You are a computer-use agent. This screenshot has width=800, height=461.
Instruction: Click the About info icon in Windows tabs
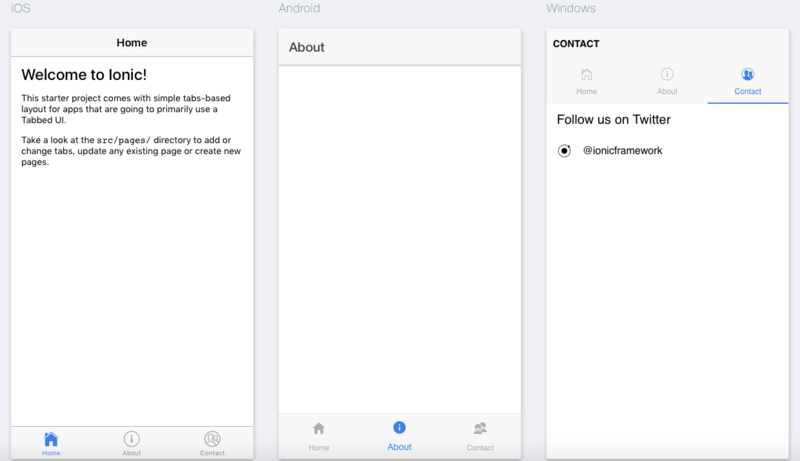(x=667, y=74)
